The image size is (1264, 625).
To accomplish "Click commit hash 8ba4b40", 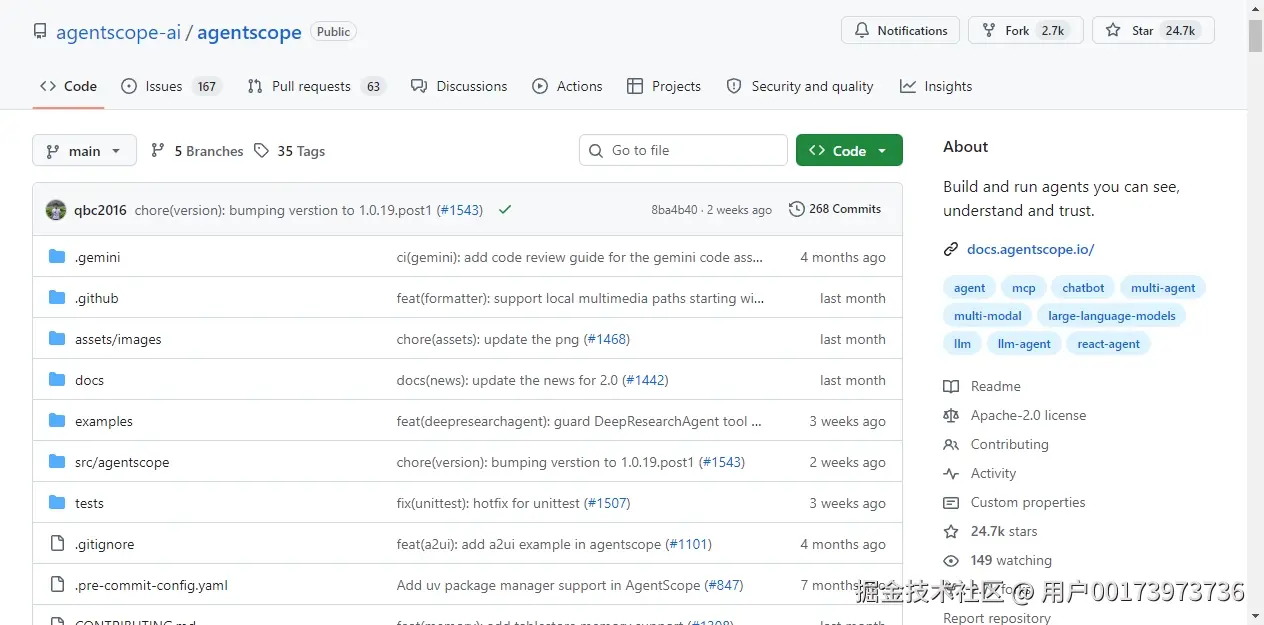I will [x=674, y=210].
